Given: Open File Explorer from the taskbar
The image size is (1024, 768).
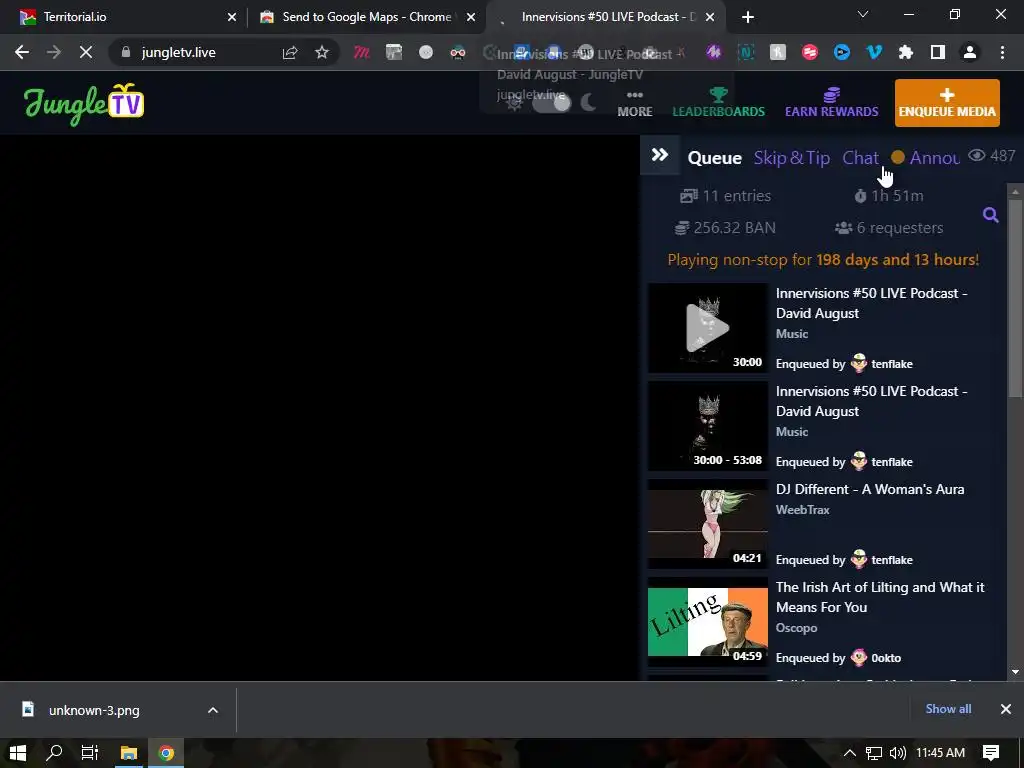Looking at the screenshot, I should [x=129, y=753].
